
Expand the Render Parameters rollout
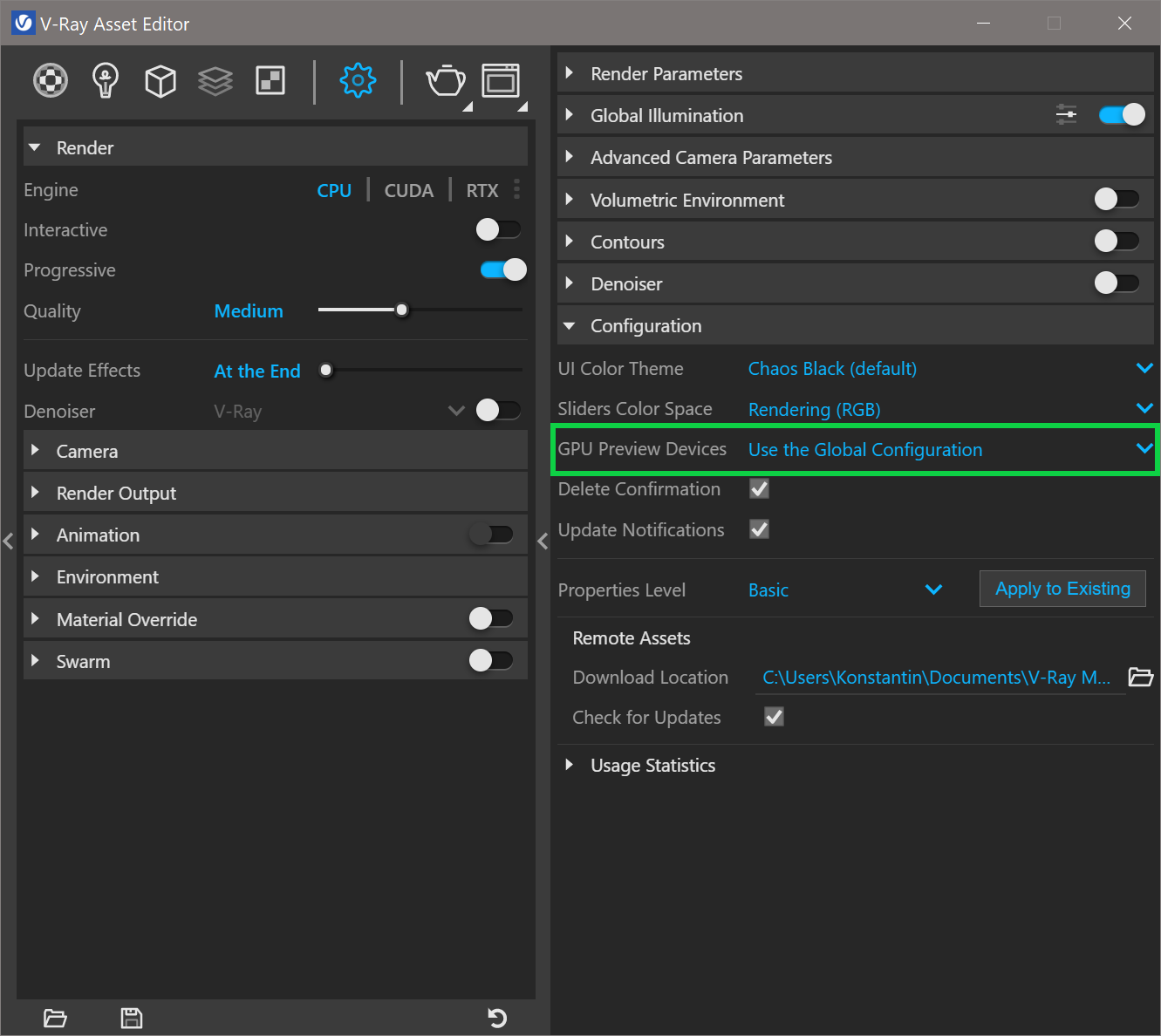point(856,73)
